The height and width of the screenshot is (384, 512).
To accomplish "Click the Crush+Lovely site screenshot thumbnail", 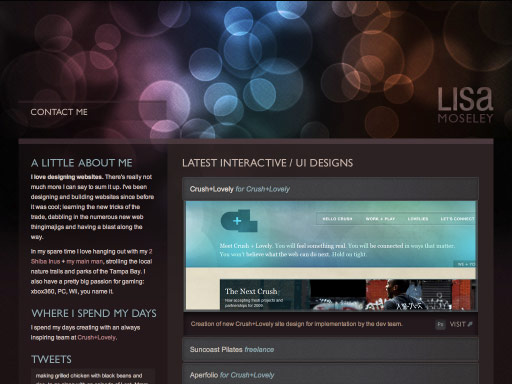I will coord(331,256).
